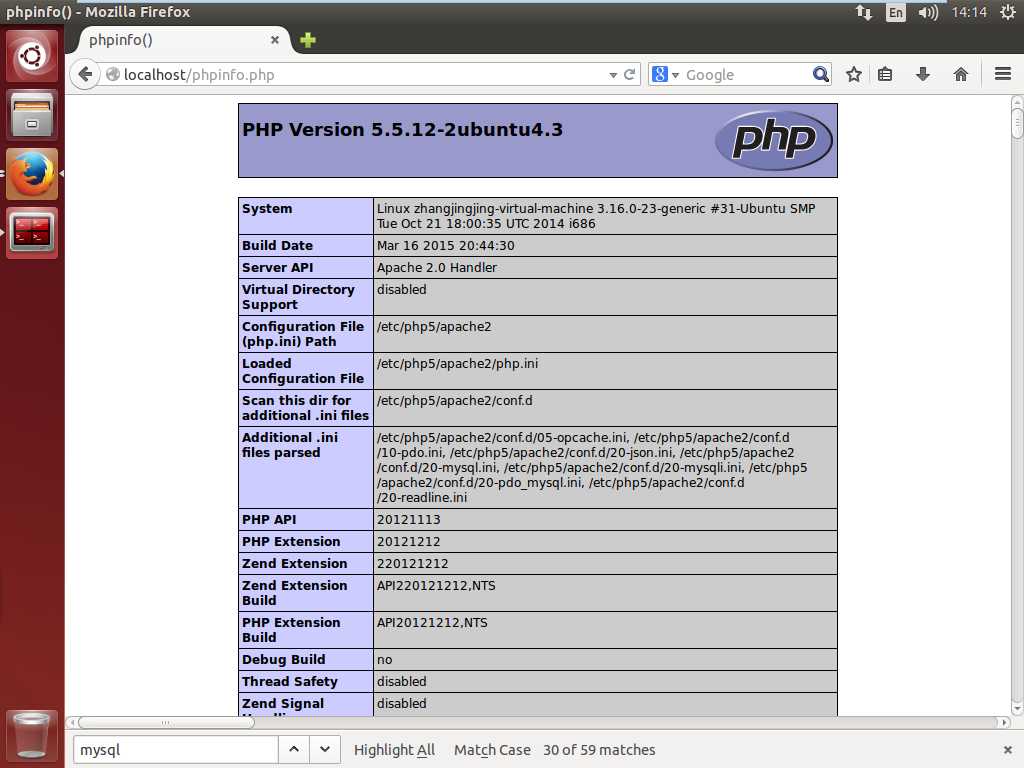
Task: Open the search engine selector dropdown
Action: tap(666, 74)
